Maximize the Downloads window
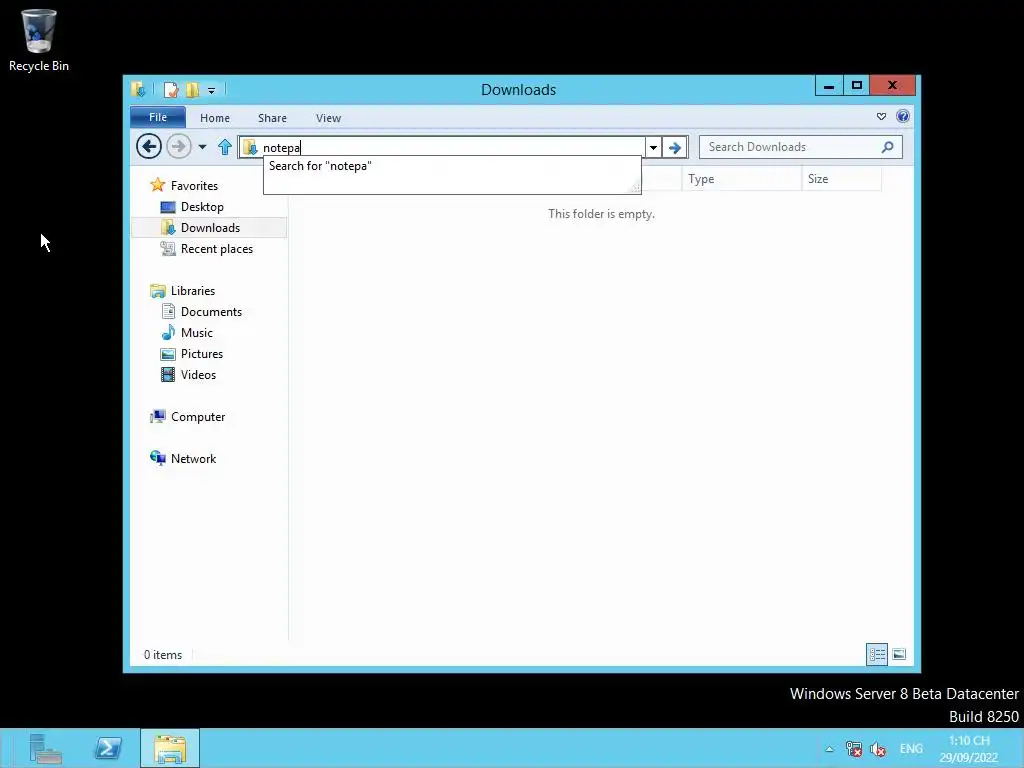 857,86
